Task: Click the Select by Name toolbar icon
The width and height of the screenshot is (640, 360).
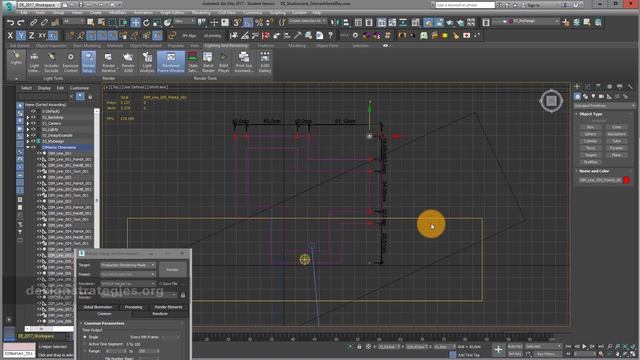Action: click(101, 22)
